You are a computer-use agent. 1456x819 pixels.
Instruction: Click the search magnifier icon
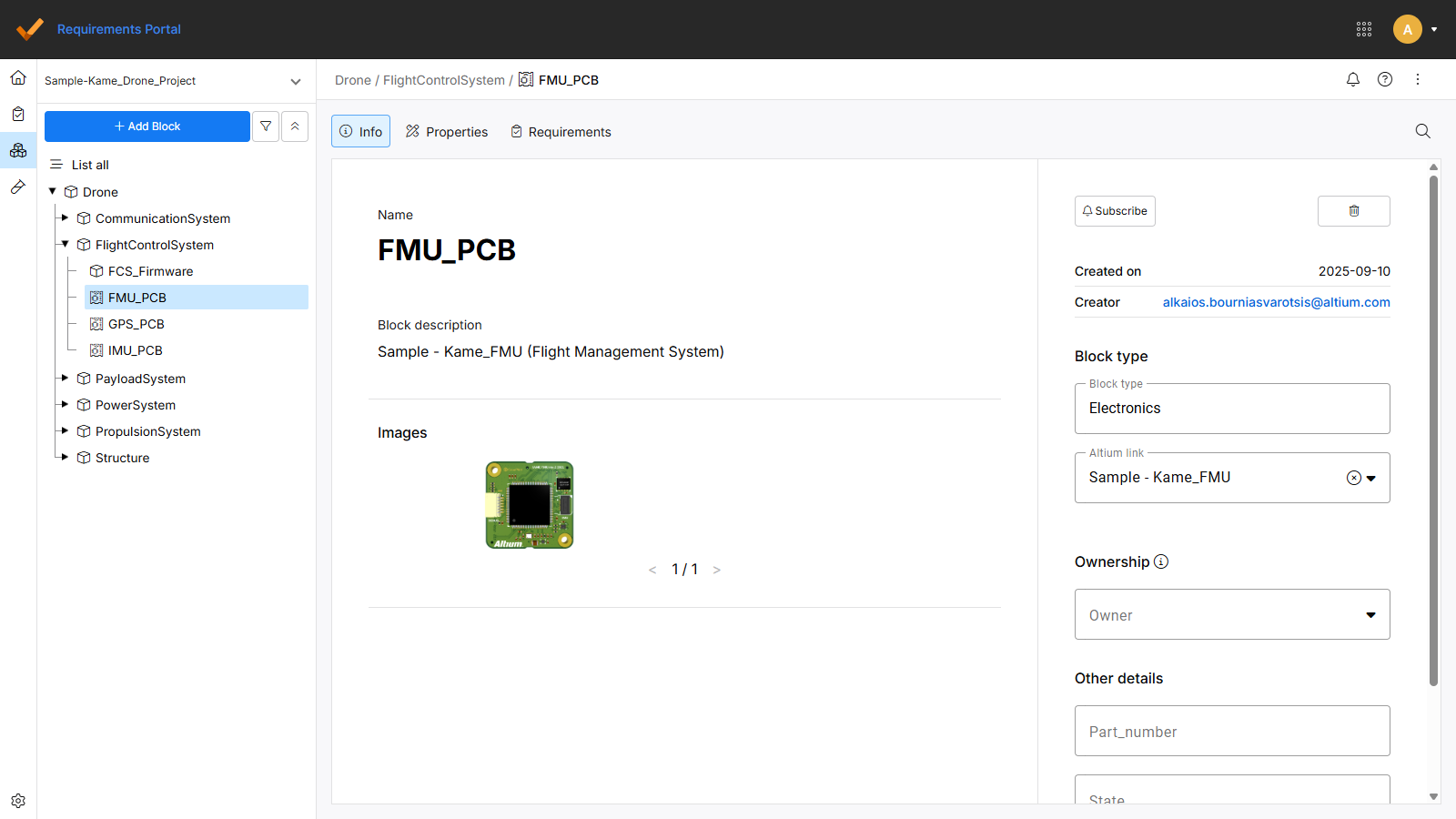[1423, 132]
